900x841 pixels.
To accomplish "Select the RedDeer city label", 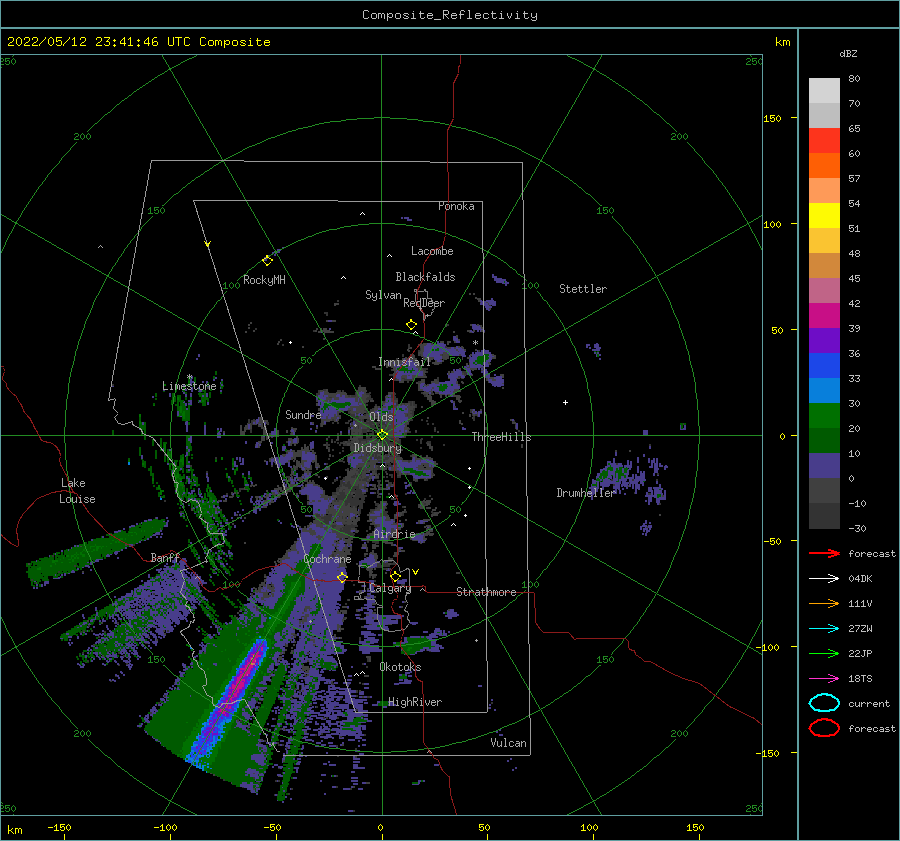I will point(424,303).
